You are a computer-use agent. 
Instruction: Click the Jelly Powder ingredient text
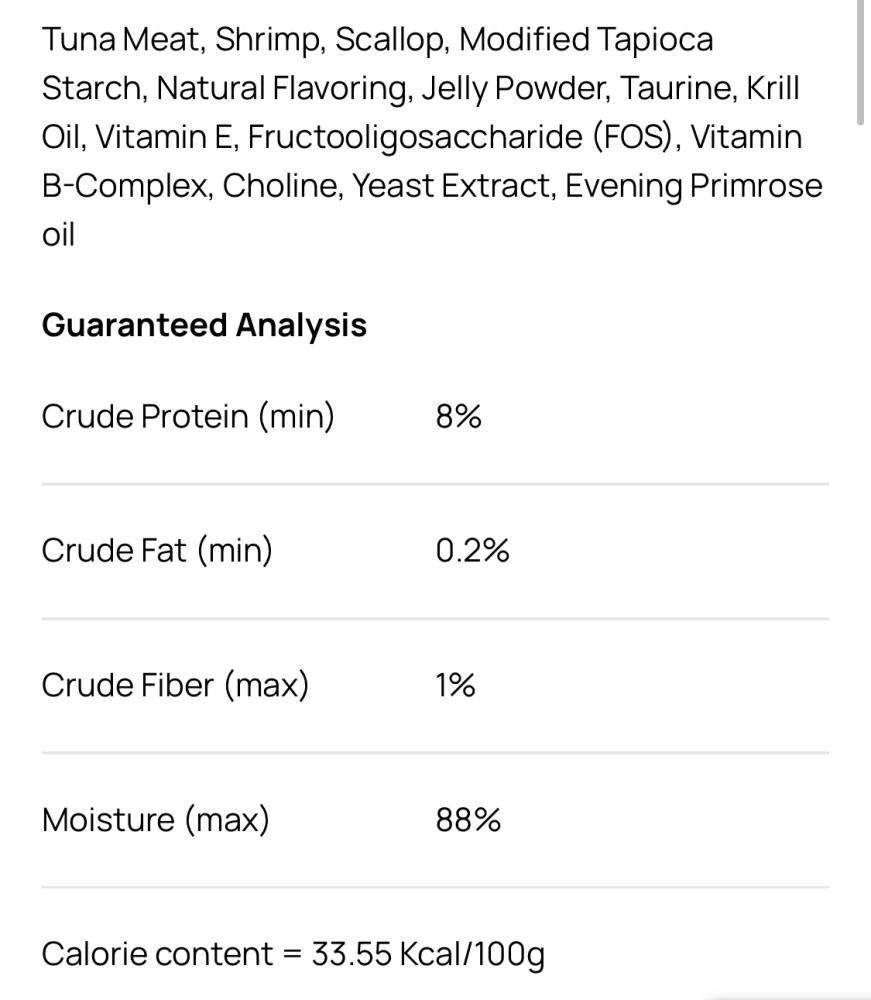(x=516, y=88)
